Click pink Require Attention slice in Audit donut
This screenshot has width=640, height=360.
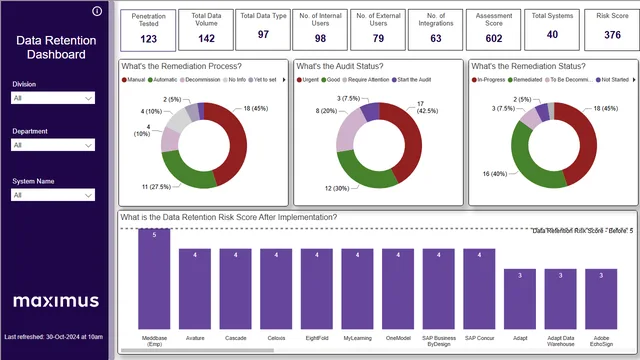click(348, 131)
